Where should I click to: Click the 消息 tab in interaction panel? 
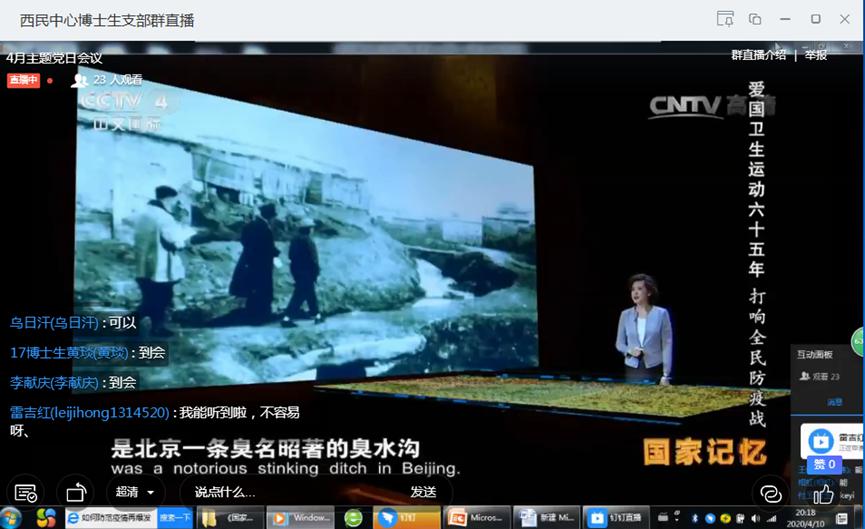tap(834, 402)
